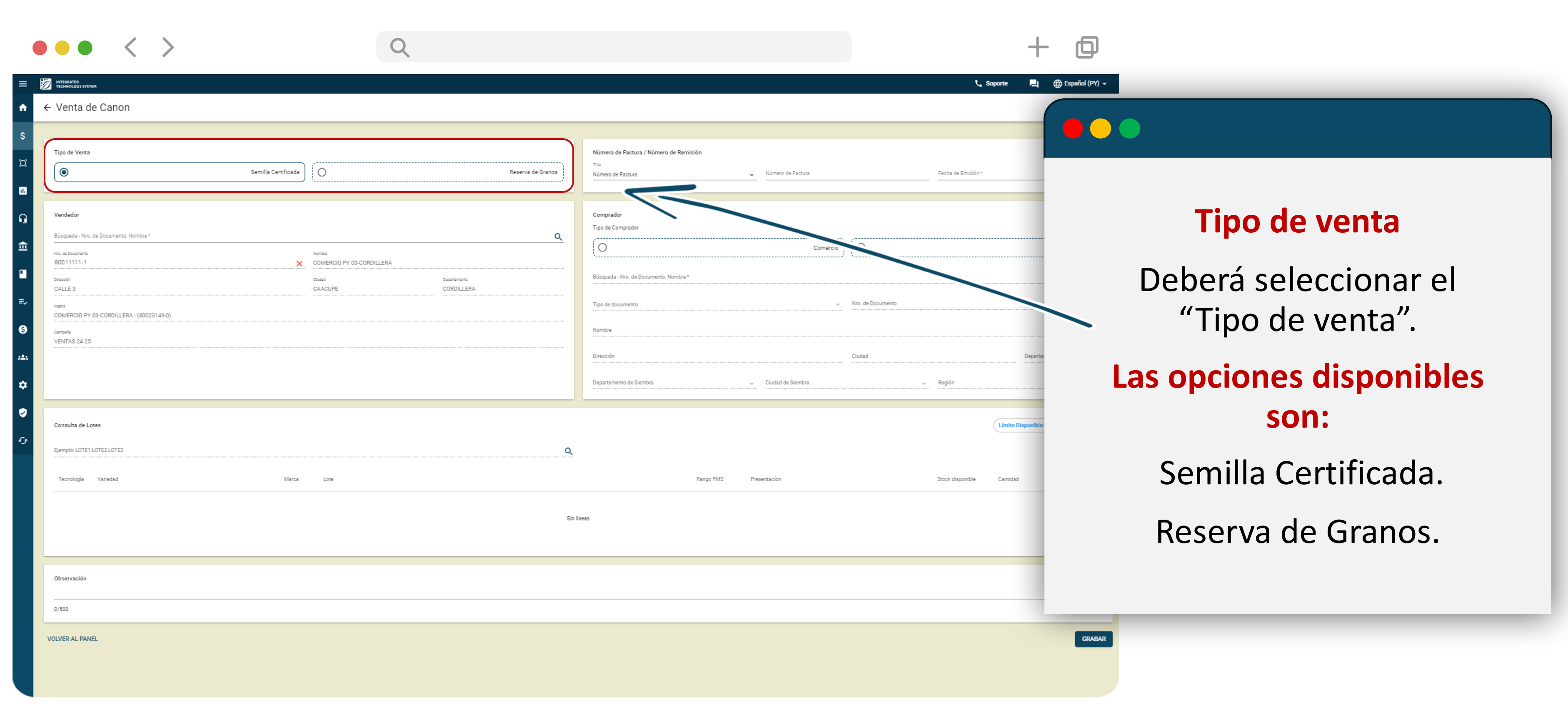This screenshot has height=712, width=1568.
Task: Open the bank building sidebar icon
Action: [x=22, y=246]
